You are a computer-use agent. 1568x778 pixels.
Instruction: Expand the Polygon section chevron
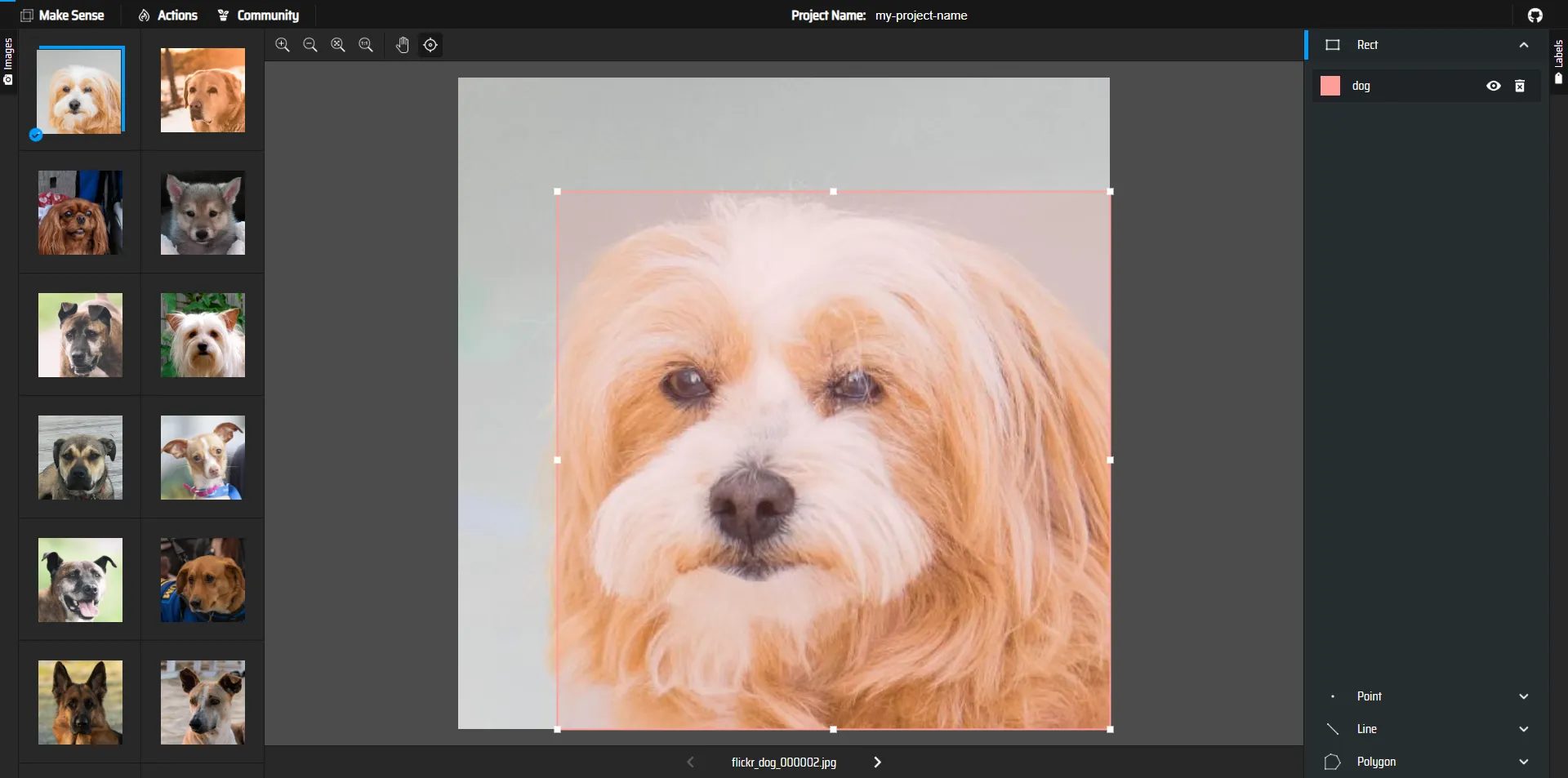(1524, 762)
